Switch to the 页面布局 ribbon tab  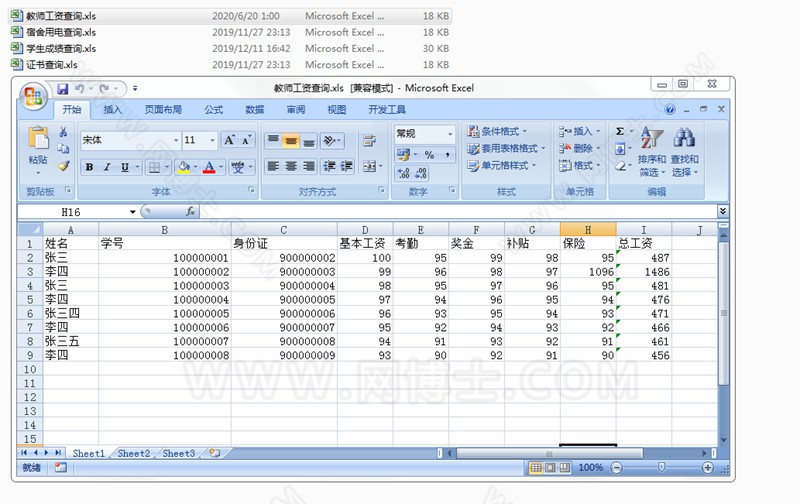click(x=163, y=110)
